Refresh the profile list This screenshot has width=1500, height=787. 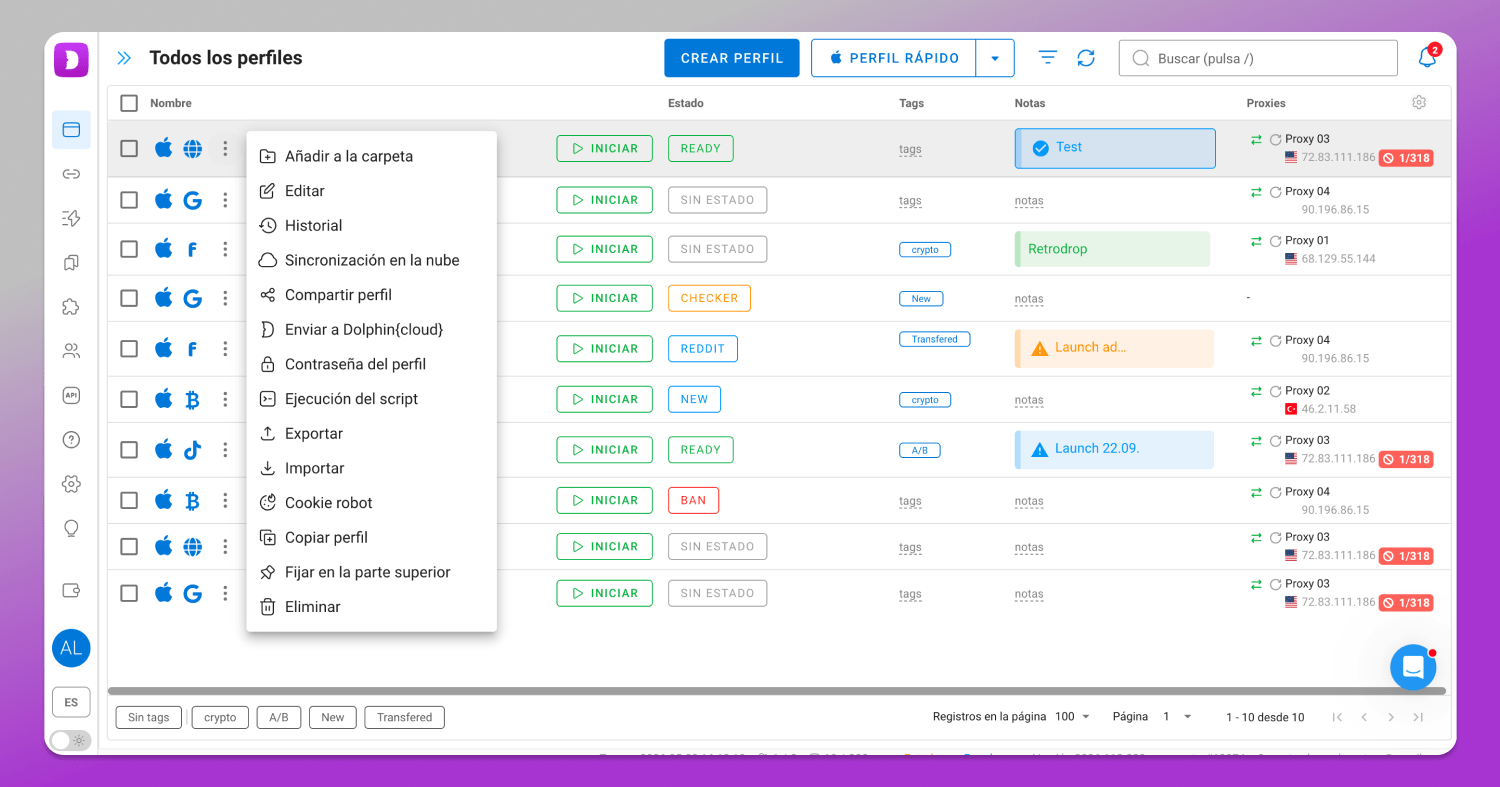coord(1086,58)
